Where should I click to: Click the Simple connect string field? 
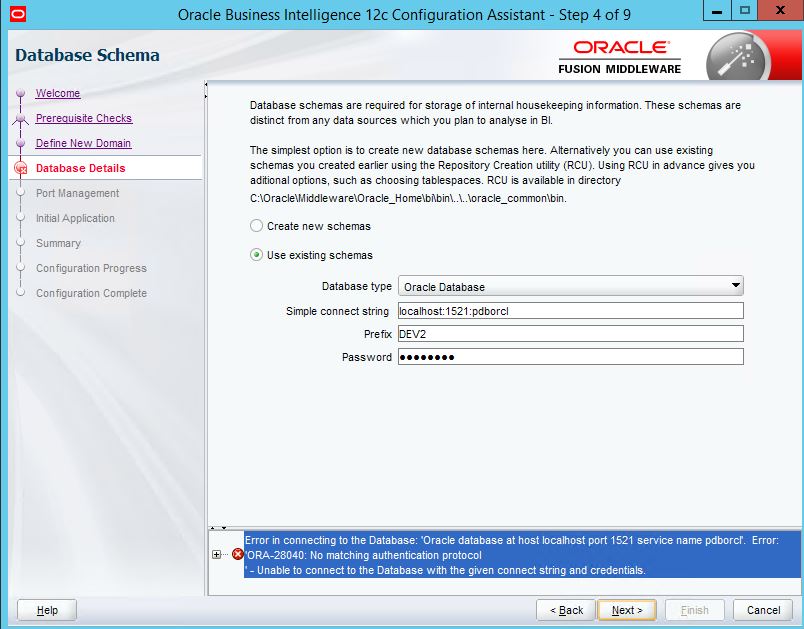click(570, 311)
